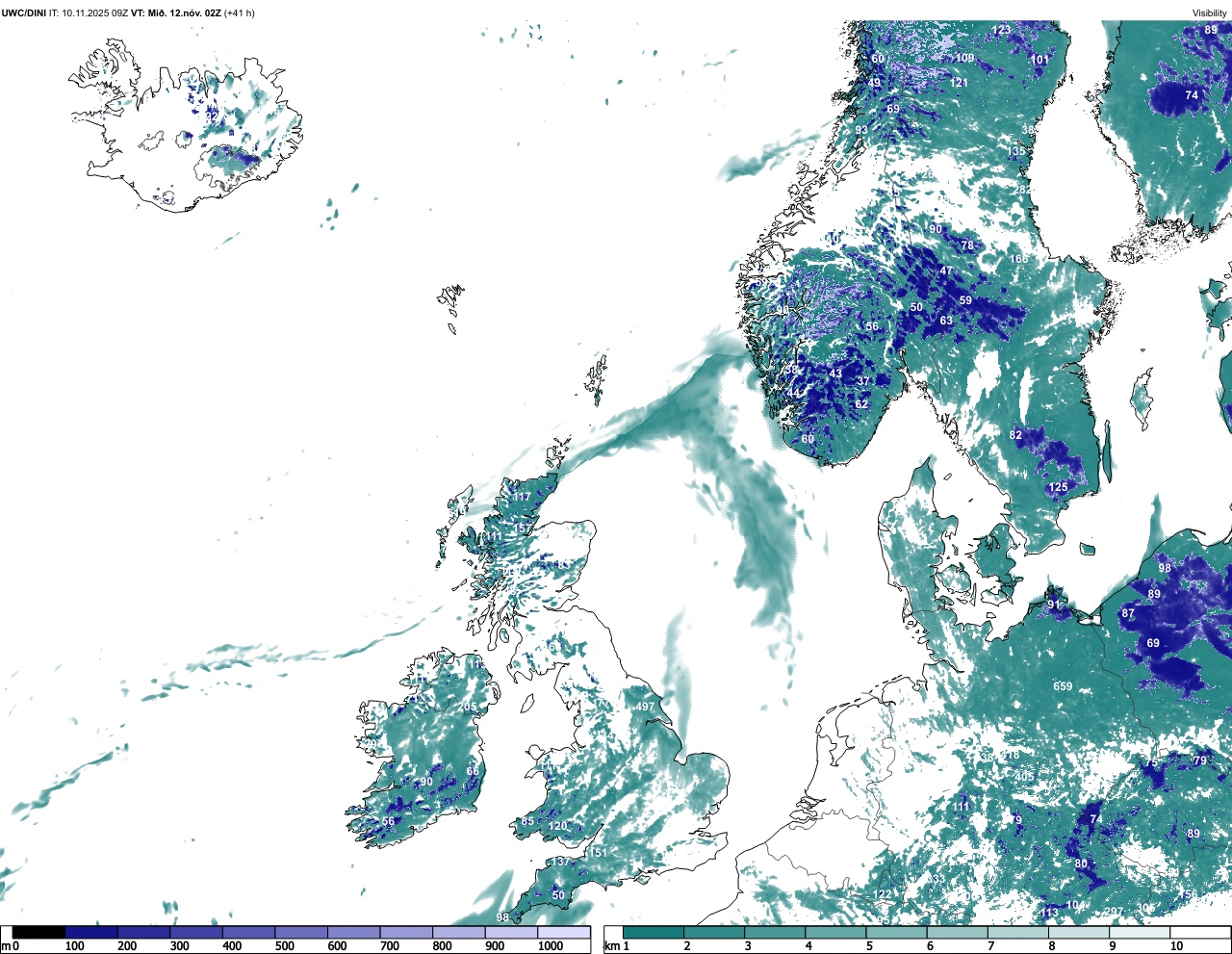This screenshot has height=954, width=1232.
Task: Click the 166 value over Sweden
Action: 1018,259
